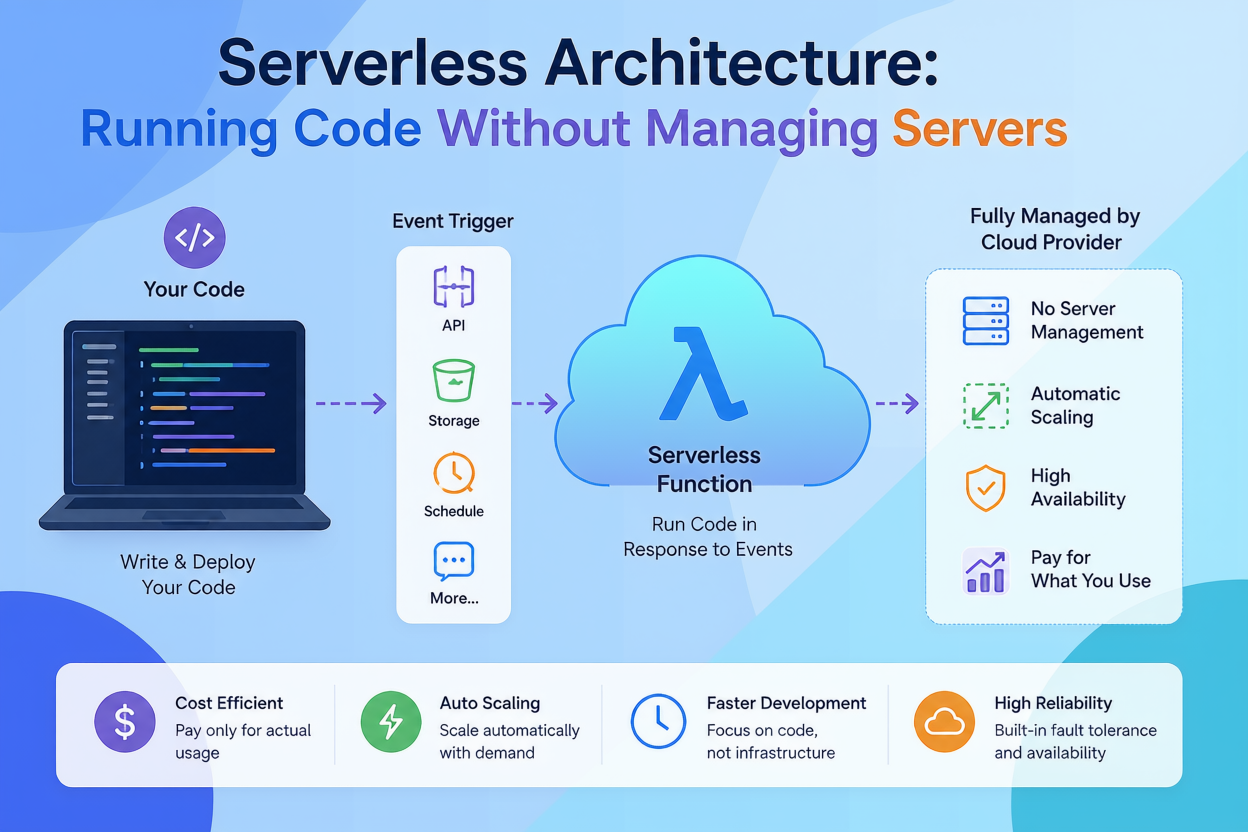Click the green Storage bucket icon

click(453, 381)
